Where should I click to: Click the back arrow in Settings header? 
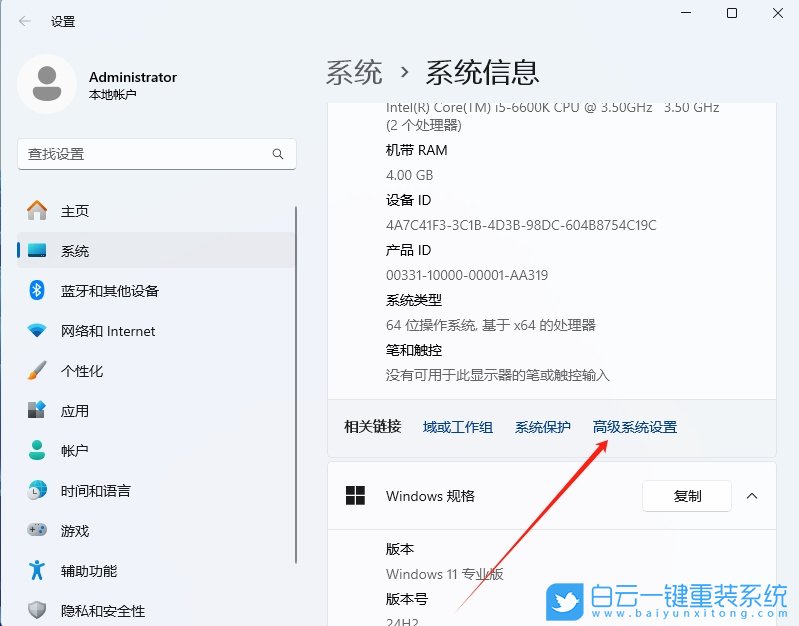pyautogui.click(x=24, y=21)
